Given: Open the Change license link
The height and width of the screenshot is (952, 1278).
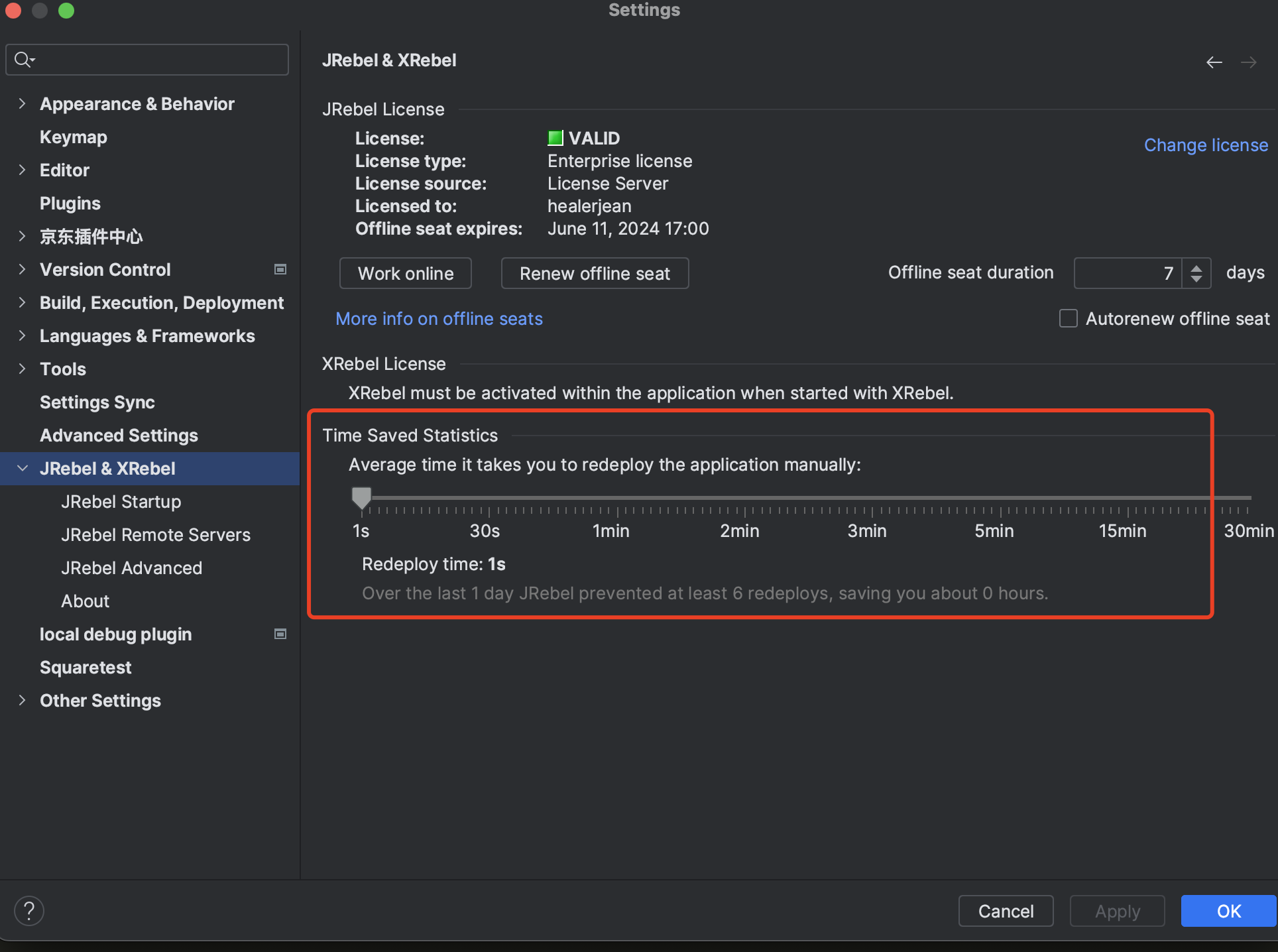Looking at the screenshot, I should pyautogui.click(x=1205, y=145).
